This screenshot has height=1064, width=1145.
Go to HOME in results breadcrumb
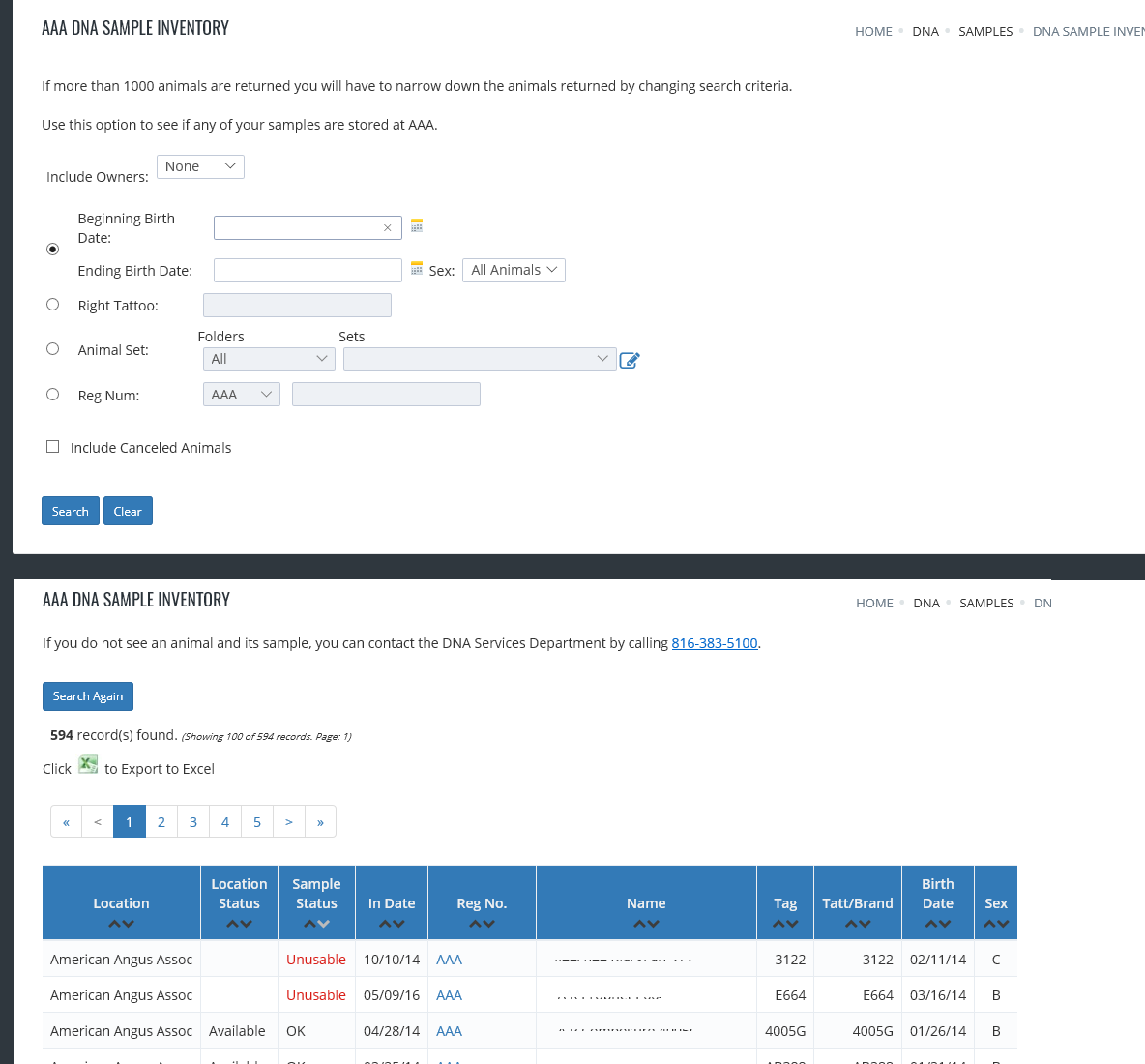pos(874,604)
